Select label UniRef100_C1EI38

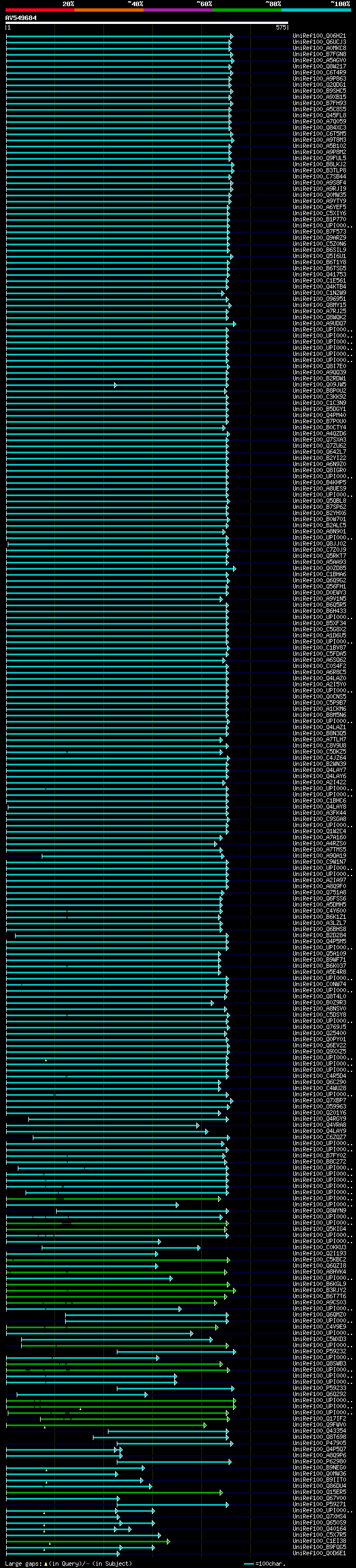(319, 1541)
